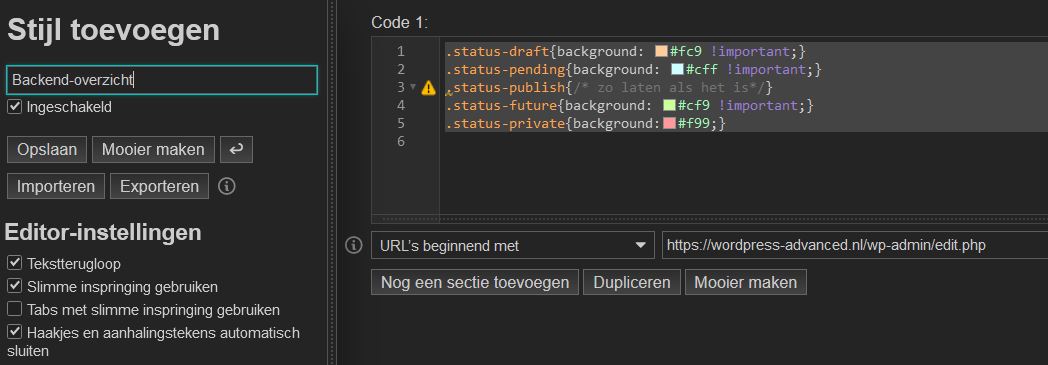Click the Code 1: label
Image resolution: width=1048 pixels, height=365 pixels.
coord(400,22)
